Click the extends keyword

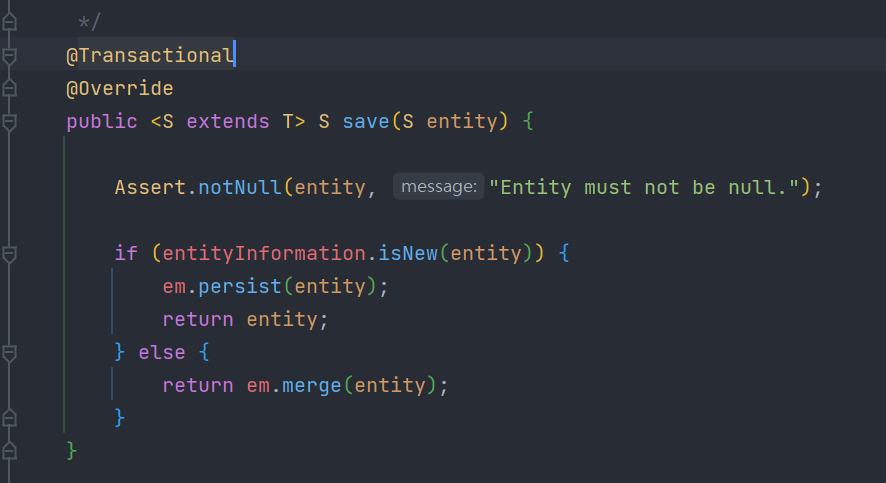click(x=228, y=121)
